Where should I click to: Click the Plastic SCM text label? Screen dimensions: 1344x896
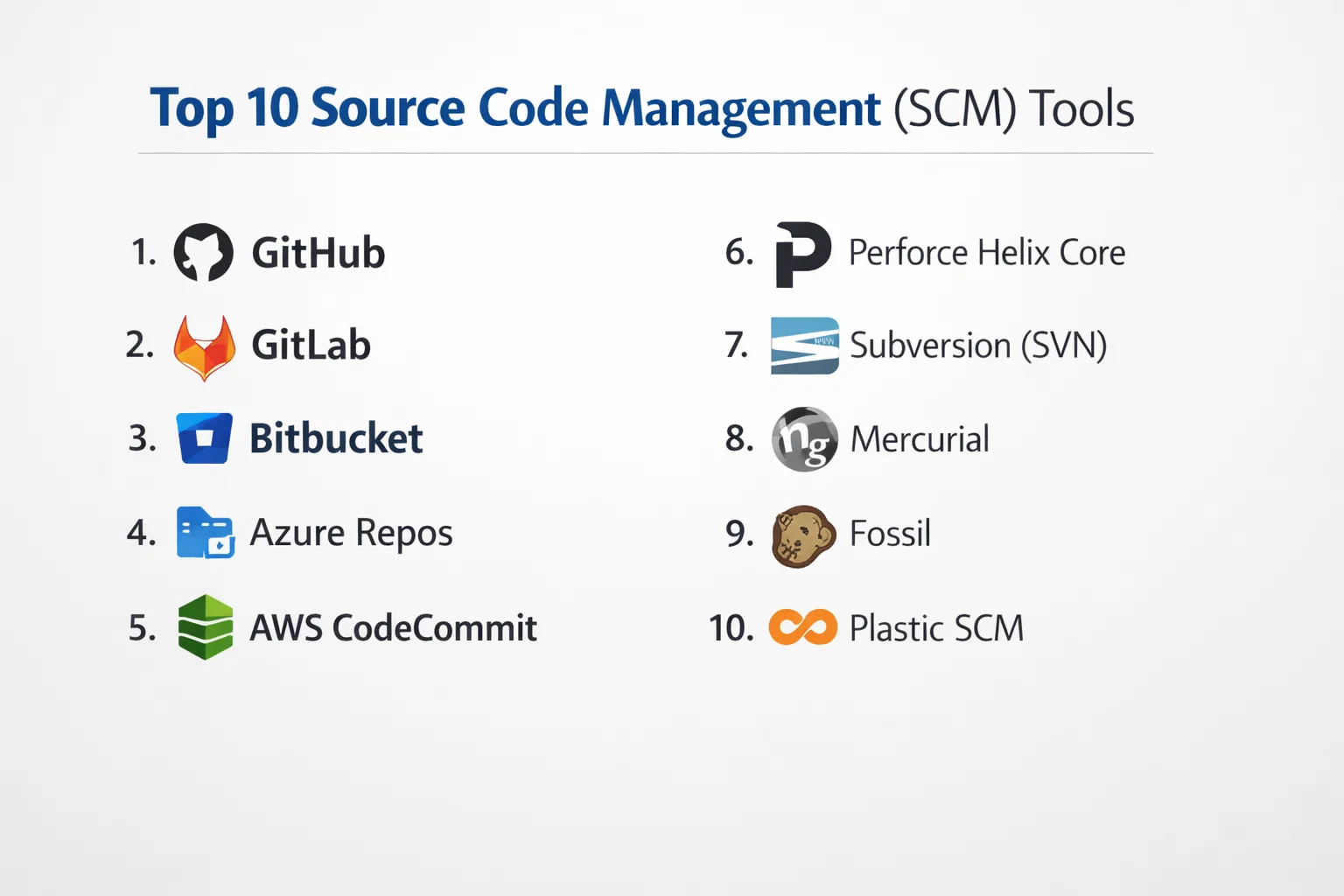936,628
